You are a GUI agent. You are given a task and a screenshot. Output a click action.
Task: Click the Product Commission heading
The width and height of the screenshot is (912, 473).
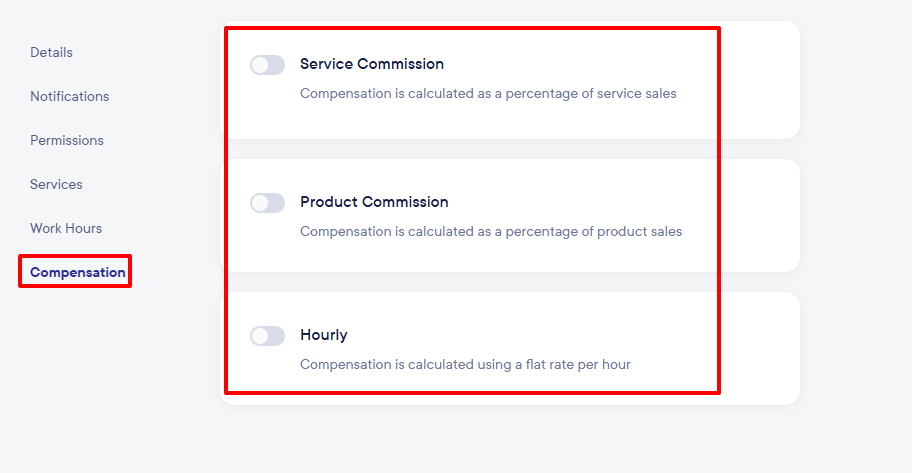[374, 202]
